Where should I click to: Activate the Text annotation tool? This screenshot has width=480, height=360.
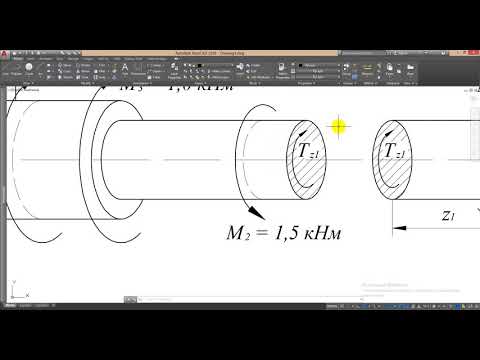125,69
